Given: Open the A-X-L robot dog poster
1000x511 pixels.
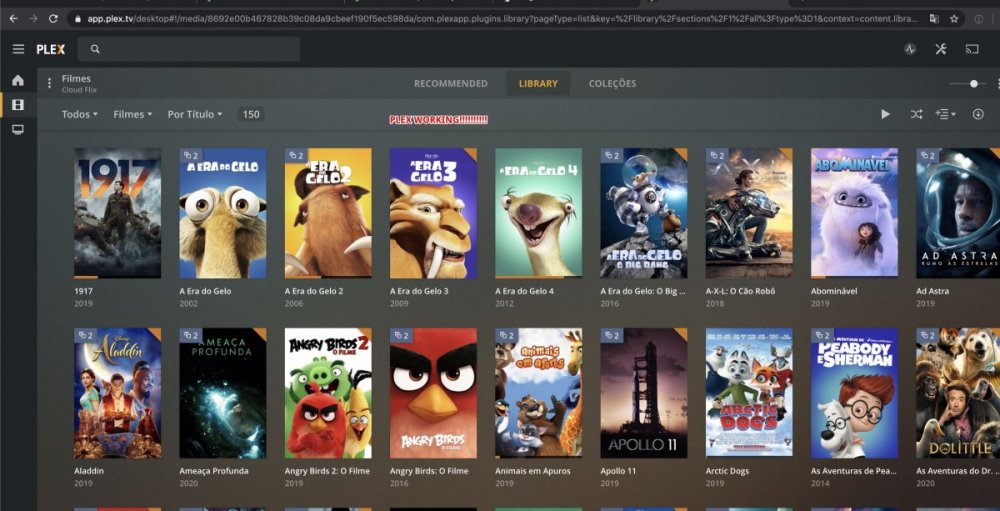Looking at the screenshot, I should point(749,213).
